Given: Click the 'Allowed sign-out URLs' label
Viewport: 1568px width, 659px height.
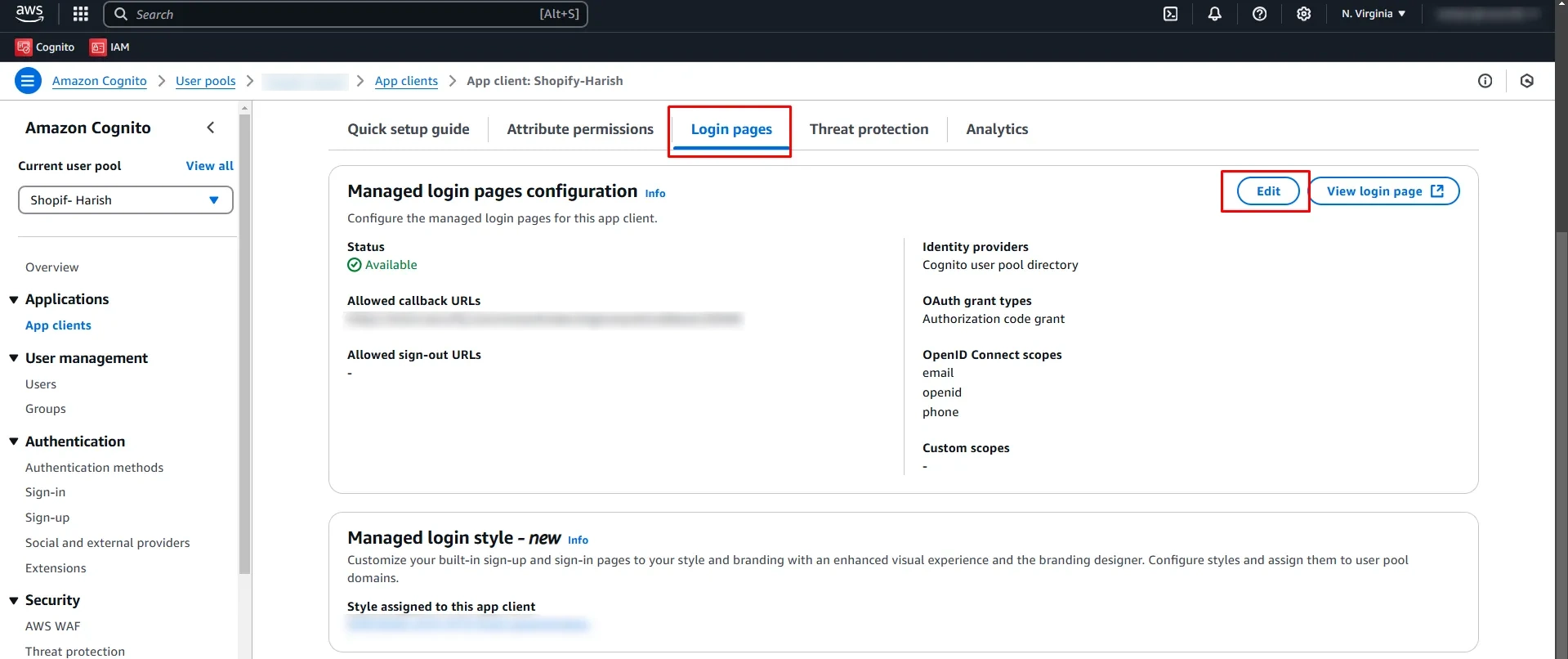Looking at the screenshot, I should (x=414, y=355).
